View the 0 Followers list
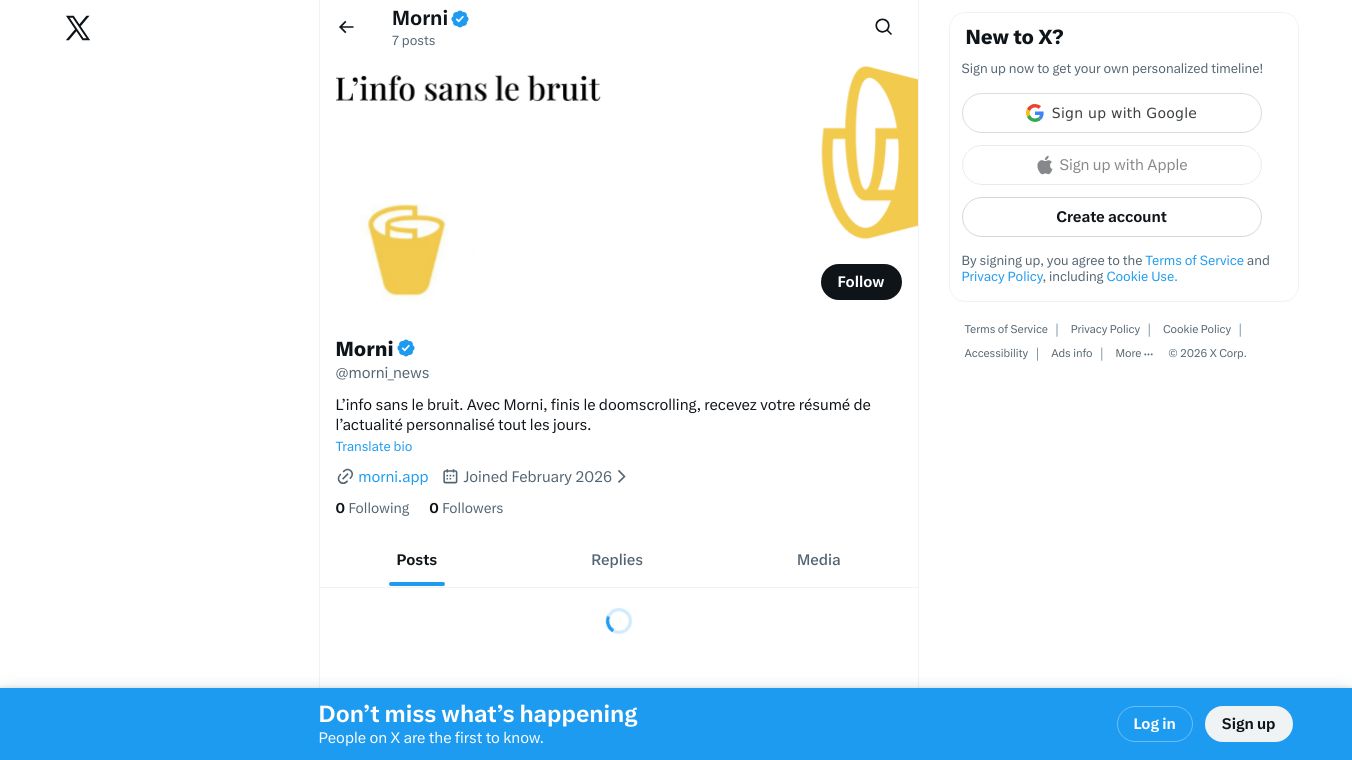The width and height of the screenshot is (1352, 760). (x=466, y=508)
